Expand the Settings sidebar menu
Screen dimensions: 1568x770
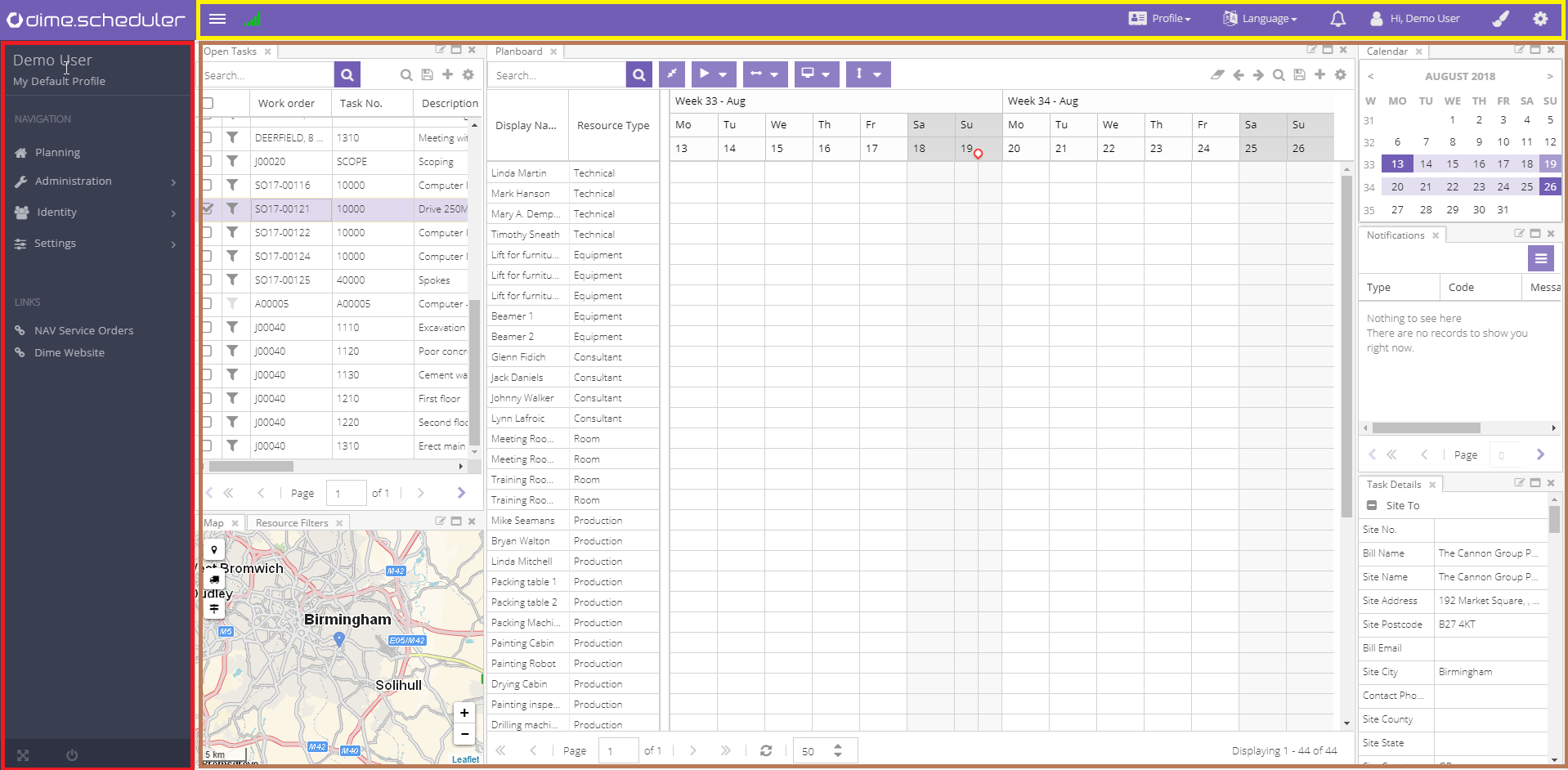96,244
